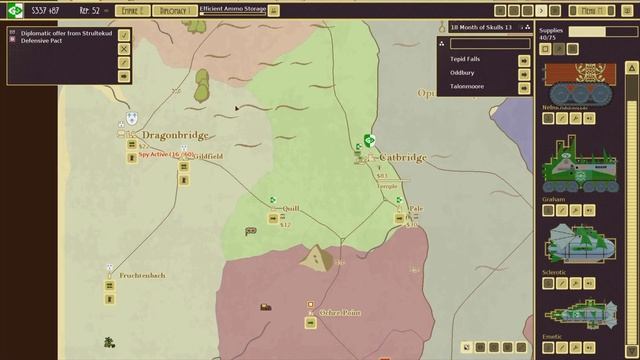The image size is (640, 360).
Task: Jump to Oddbury with its arrow button
Action: tap(524, 75)
